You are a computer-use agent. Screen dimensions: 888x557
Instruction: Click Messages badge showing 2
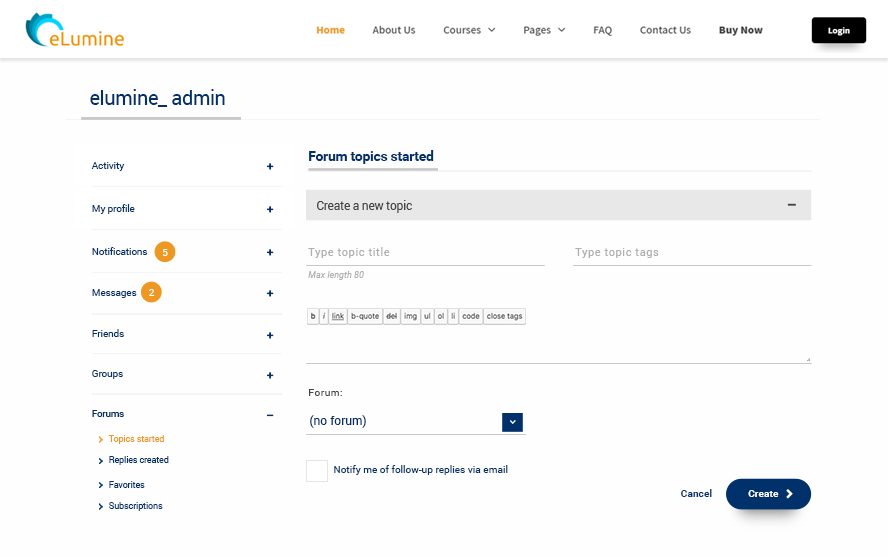pyautogui.click(x=151, y=293)
